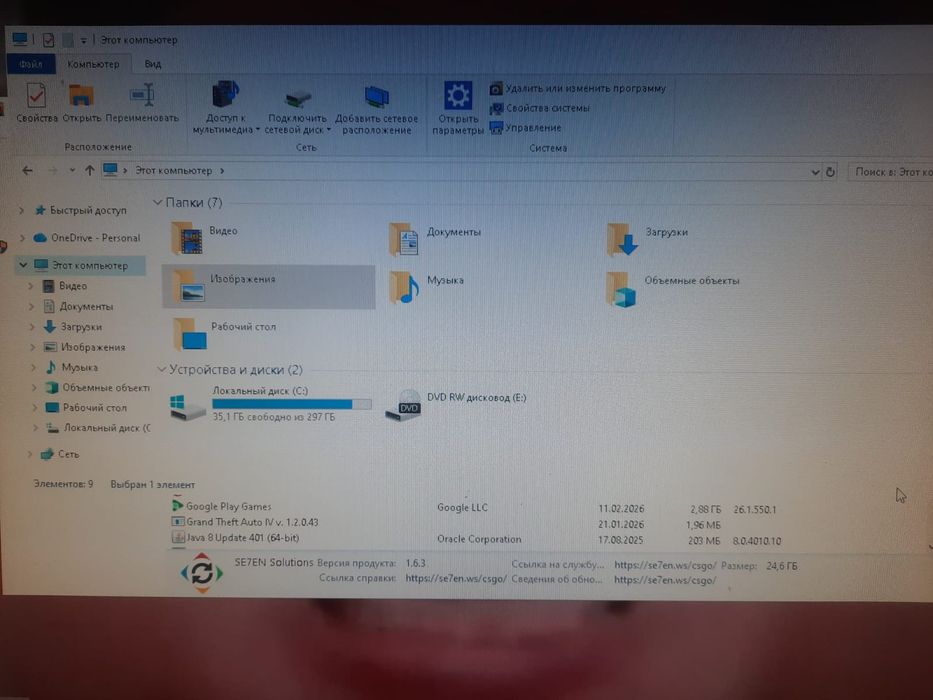Image resolution: width=933 pixels, height=700 pixels.
Task: Go up one level with up arrow
Action: click(90, 170)
